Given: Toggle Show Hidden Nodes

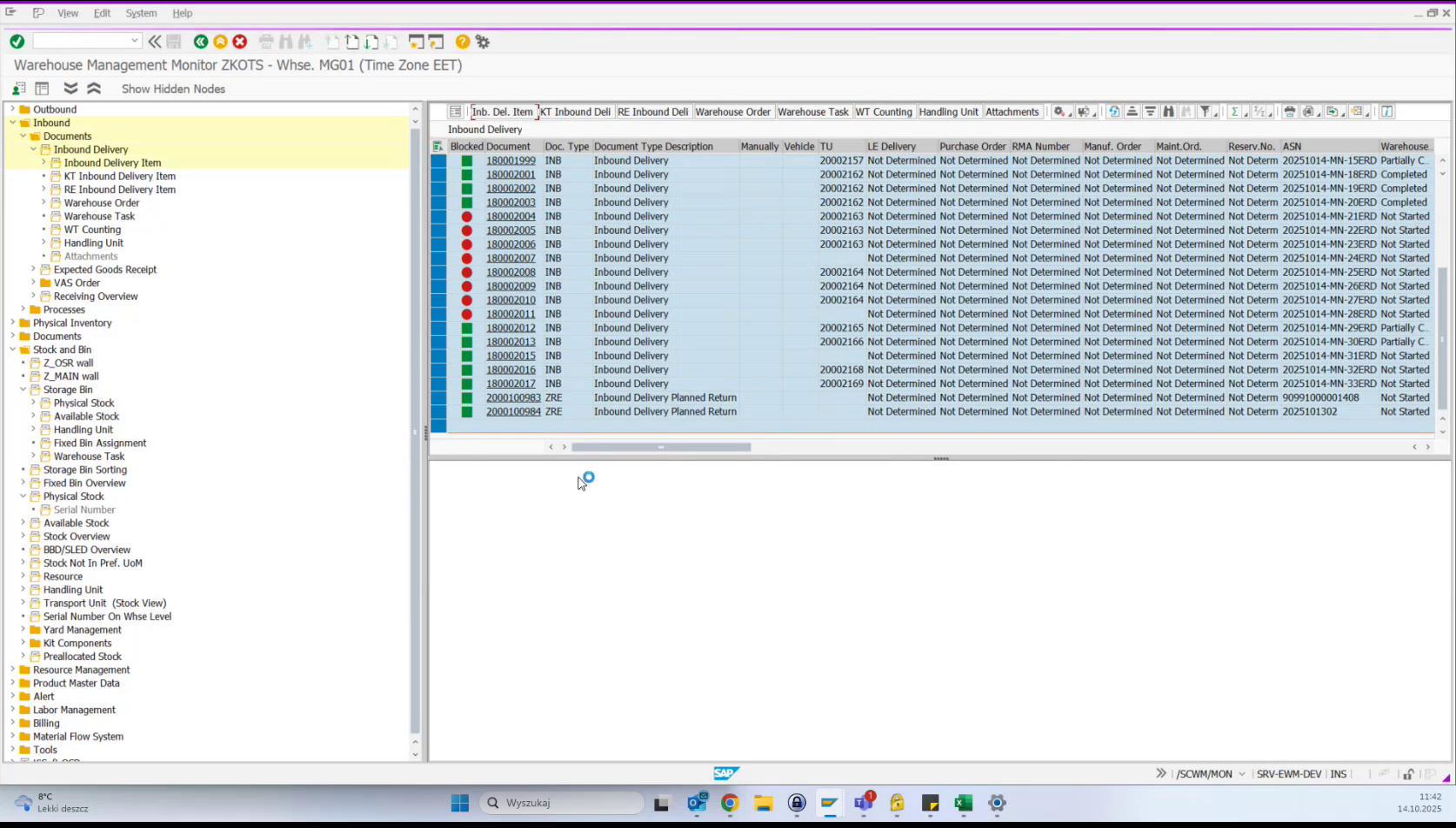Looking at the screenshot, I should point(173,89).
